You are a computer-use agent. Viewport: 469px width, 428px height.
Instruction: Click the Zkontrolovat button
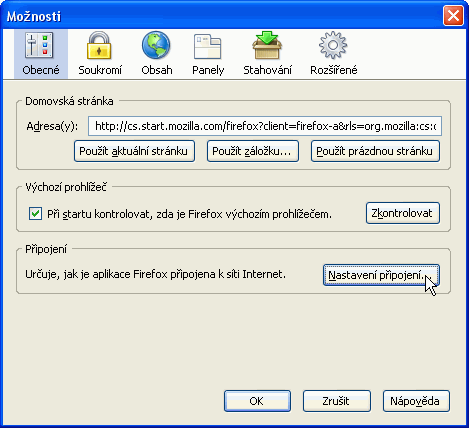403,213
